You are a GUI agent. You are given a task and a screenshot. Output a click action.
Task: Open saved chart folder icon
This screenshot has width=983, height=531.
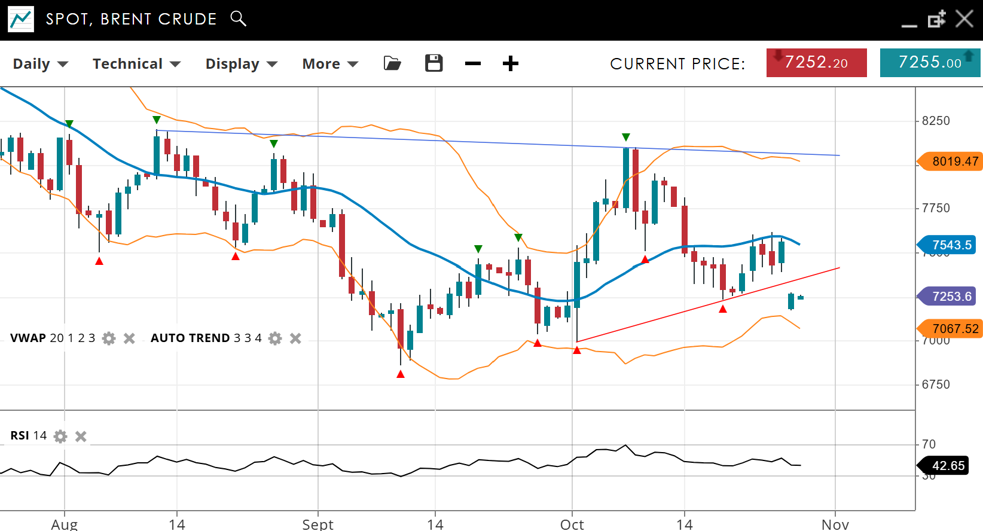click(x=392, y=63)
